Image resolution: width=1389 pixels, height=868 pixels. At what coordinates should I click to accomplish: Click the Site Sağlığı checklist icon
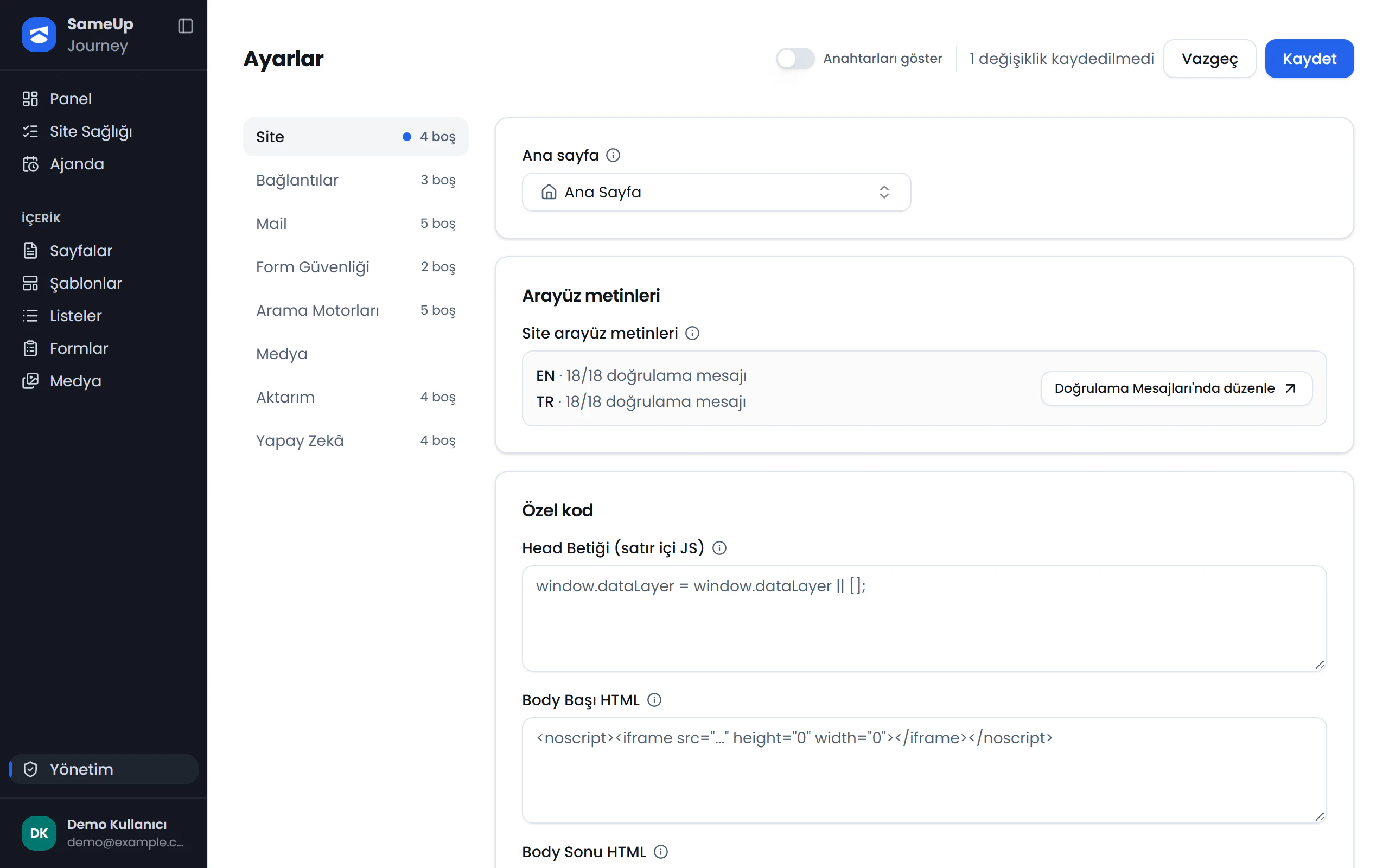(30, 131)
